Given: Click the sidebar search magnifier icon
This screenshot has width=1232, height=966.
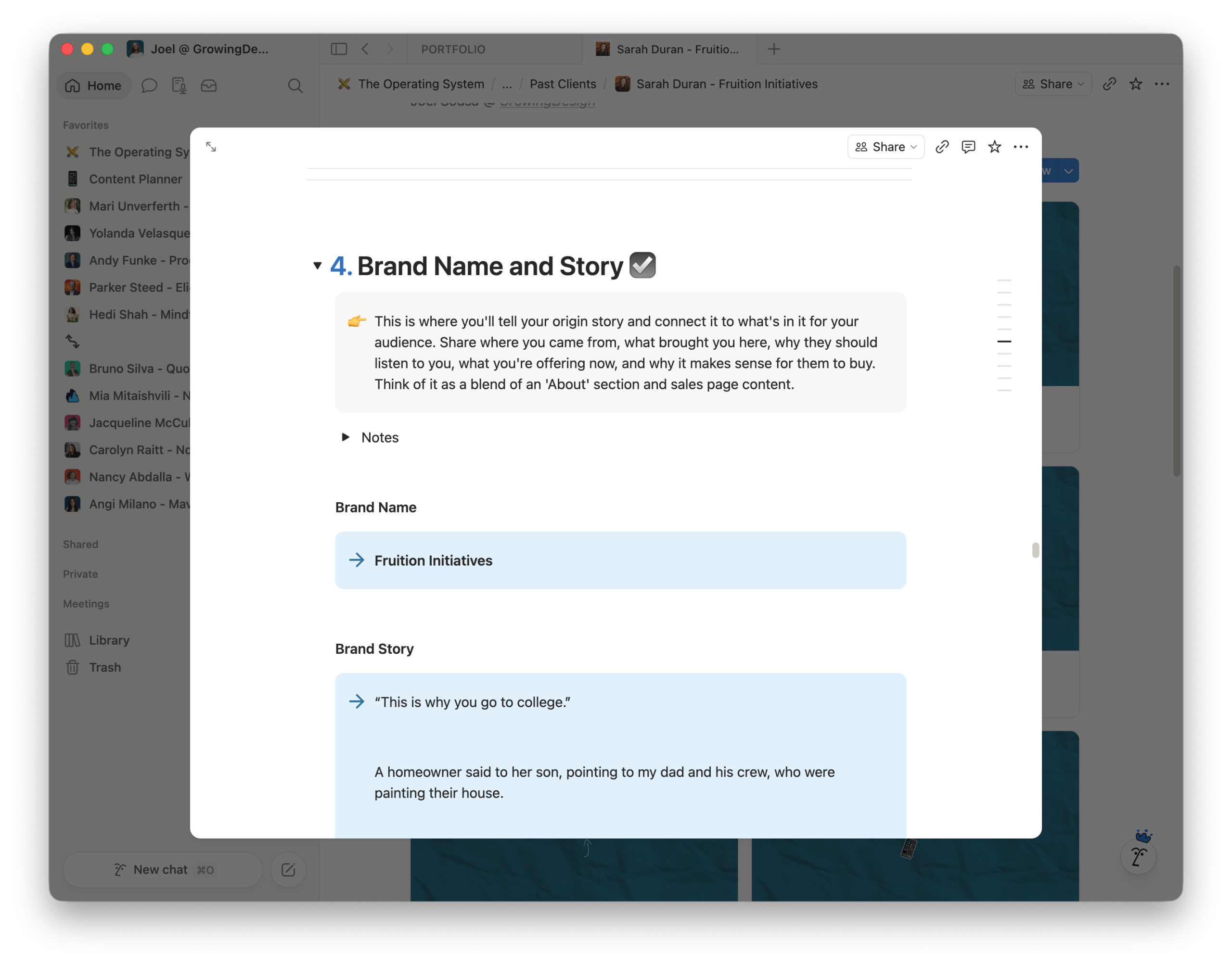Looking at the screenshot, I should [295, 86].
